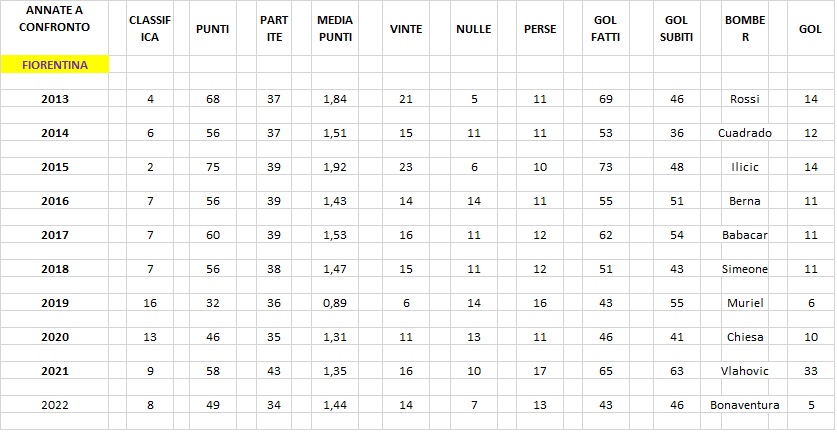Screen dimensions: 837x432
Task: Click the 2022 year cell
Action: (x=54, y=405)
